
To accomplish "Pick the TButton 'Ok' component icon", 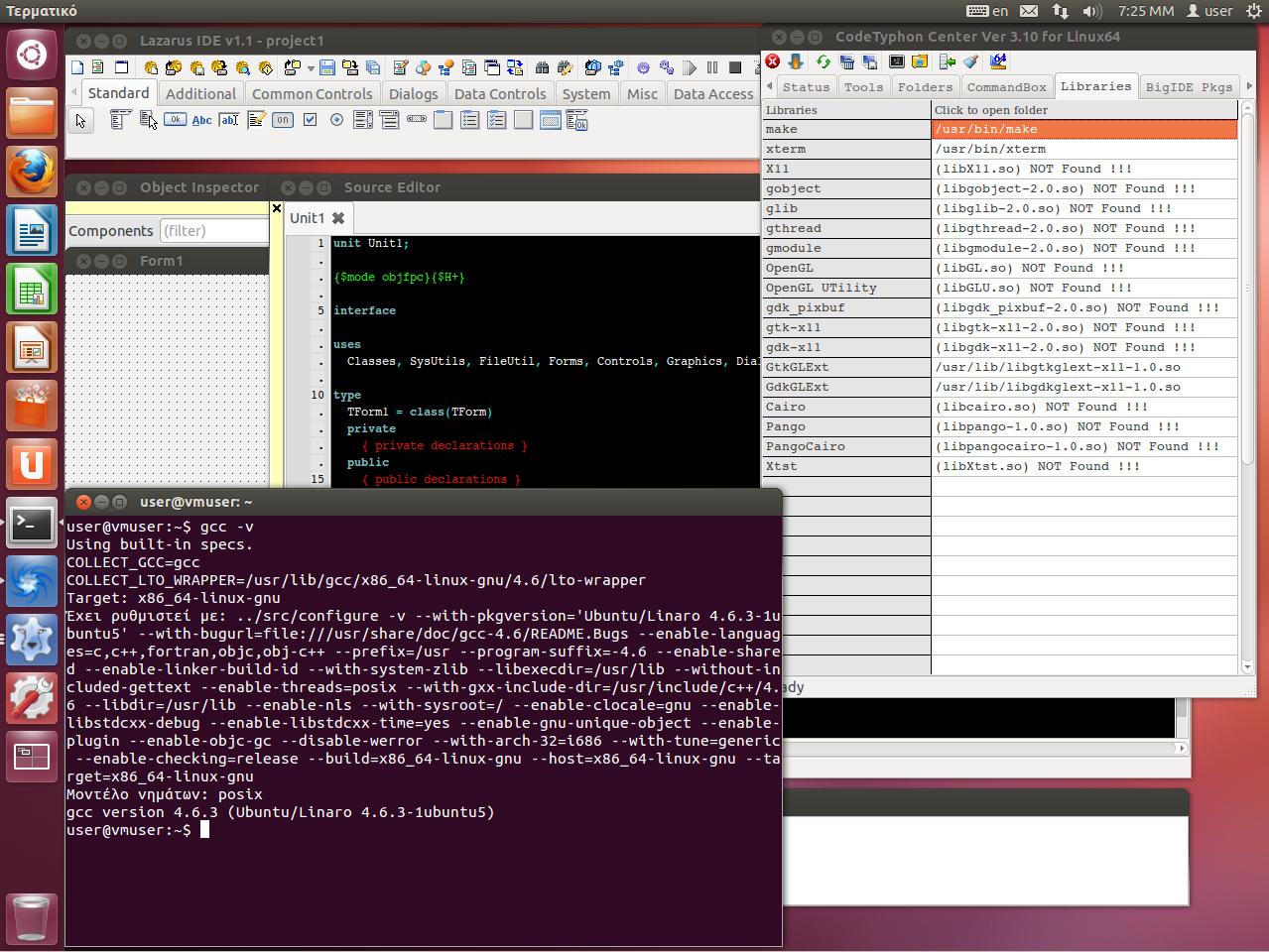I will (x=175, y=120).
